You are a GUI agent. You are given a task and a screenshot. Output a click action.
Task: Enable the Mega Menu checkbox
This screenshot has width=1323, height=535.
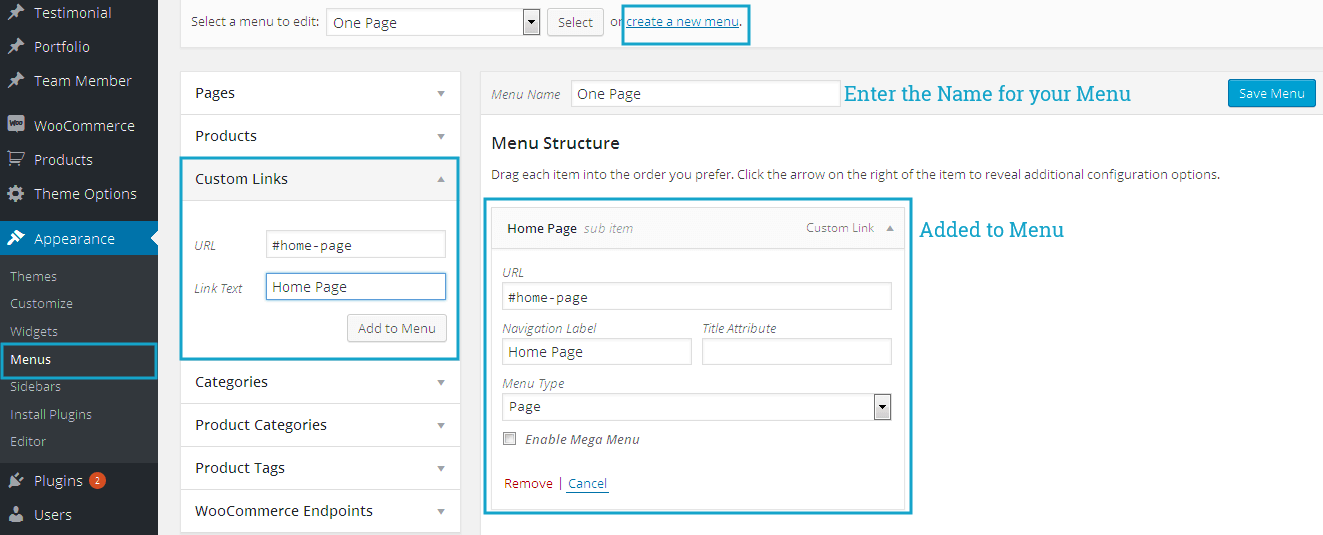510,439
